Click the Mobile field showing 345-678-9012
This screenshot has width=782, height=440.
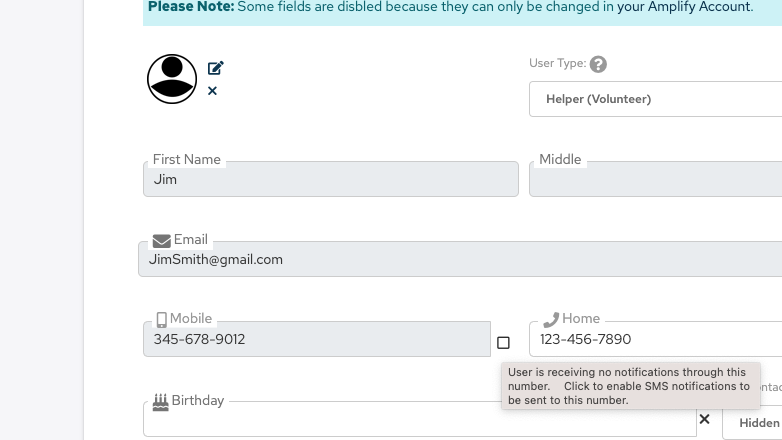316,339
